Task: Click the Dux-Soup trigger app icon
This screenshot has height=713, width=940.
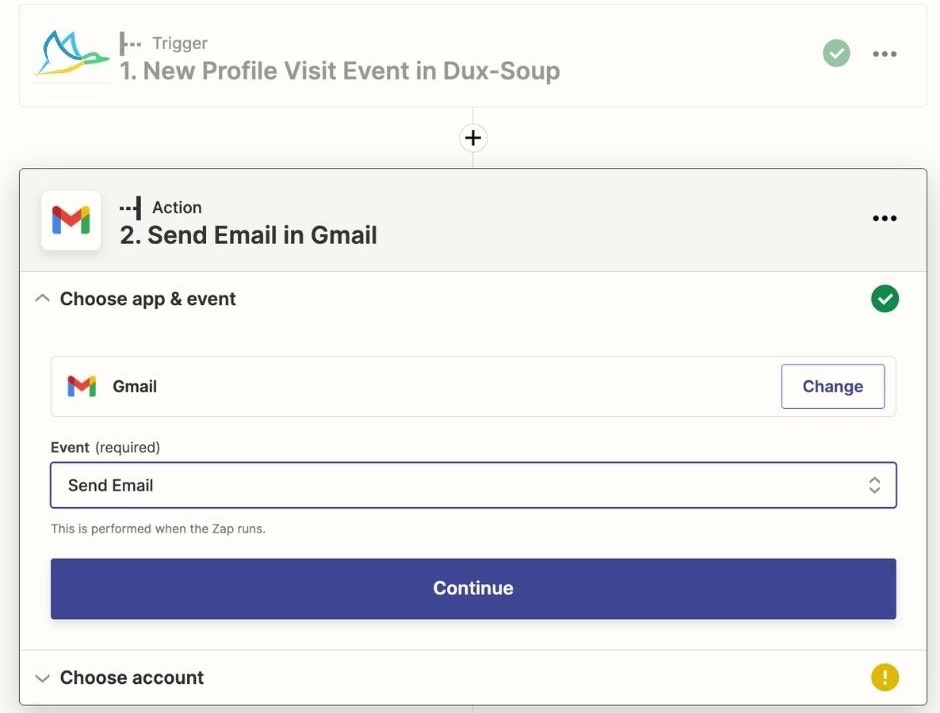Action: tap(71, 53)
